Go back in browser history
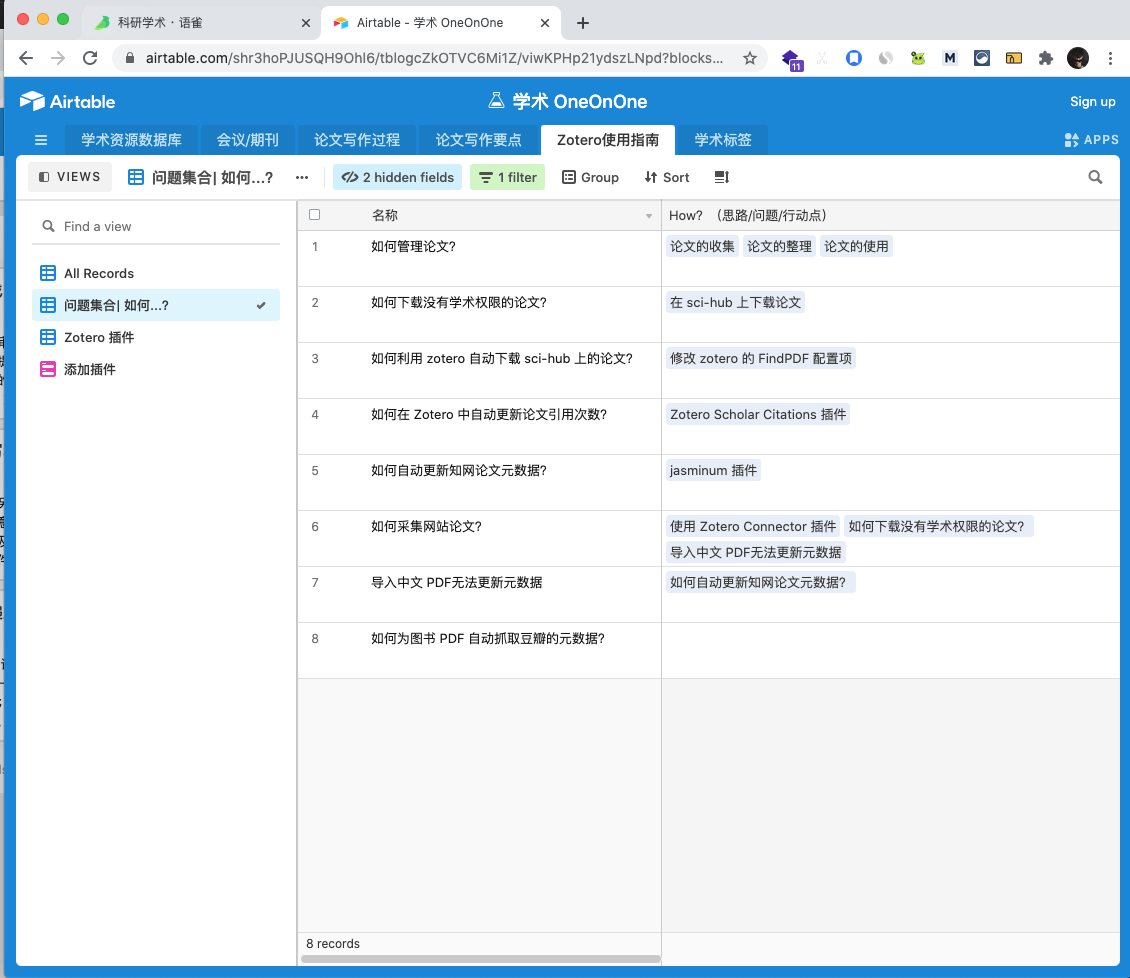 pos(26,58)
